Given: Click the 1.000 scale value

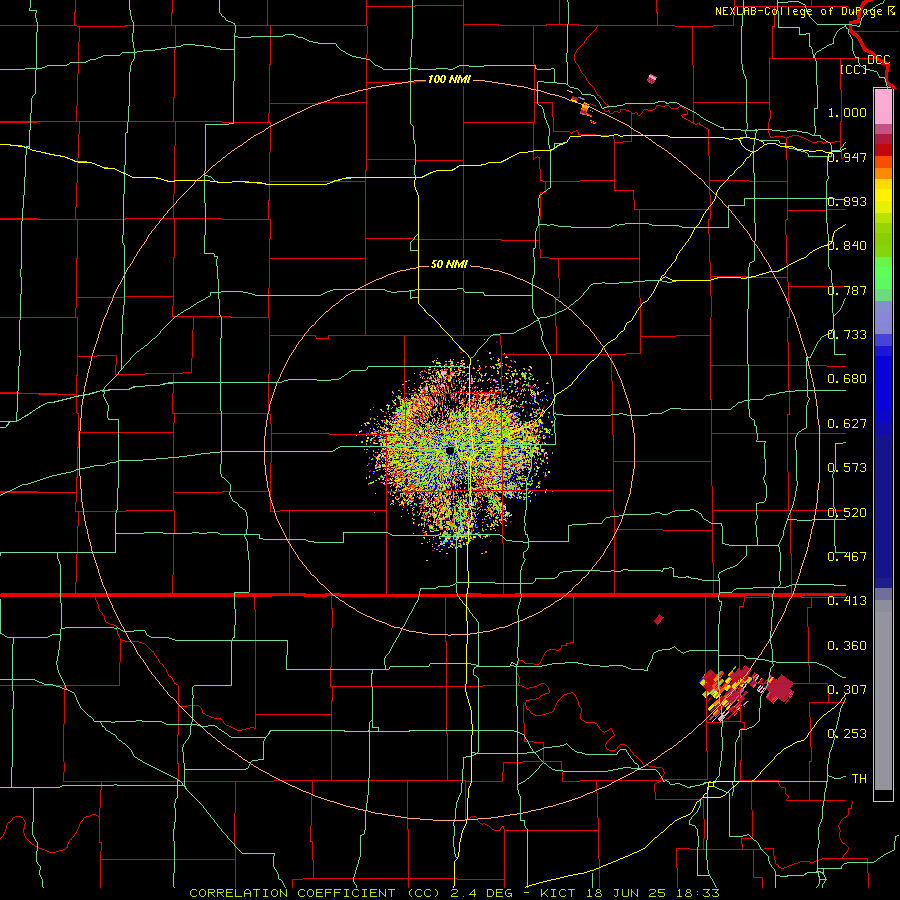Looking at the screenshot, I should (847, 112).
